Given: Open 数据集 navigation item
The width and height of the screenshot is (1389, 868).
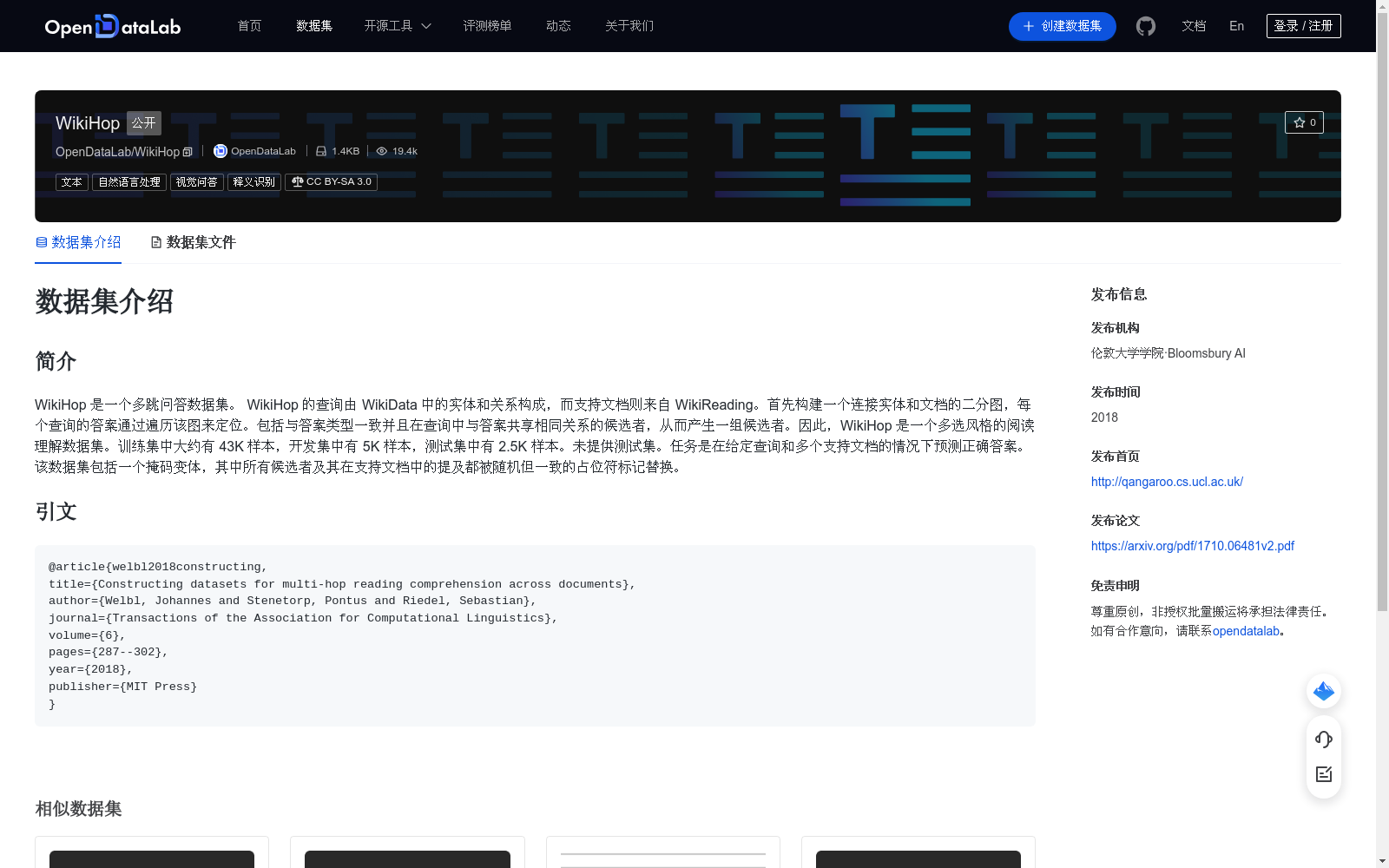Looking at the screenshot, I should pyautogui.click(x=314, y=26).
